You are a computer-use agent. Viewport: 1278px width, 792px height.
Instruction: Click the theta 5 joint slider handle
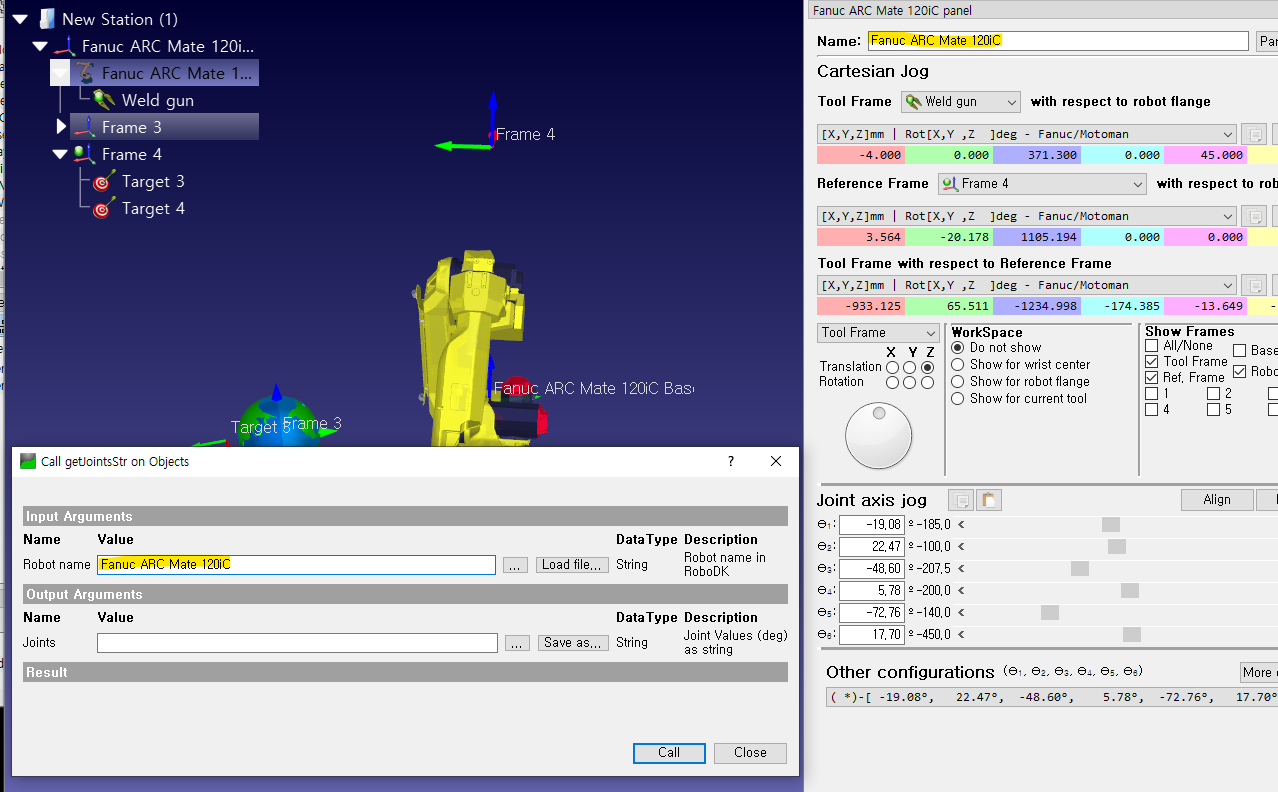1050,613
